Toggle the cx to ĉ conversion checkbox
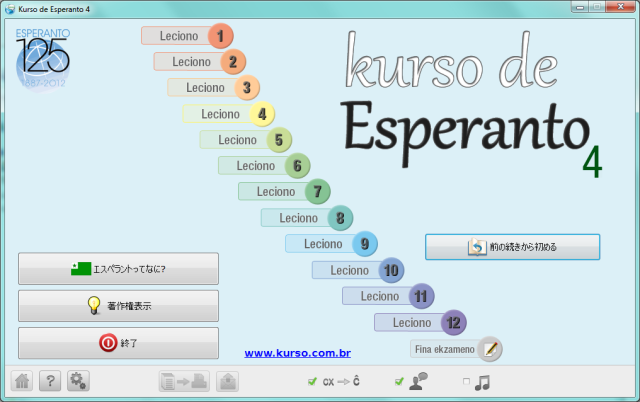640x402 pixels. 313,381
